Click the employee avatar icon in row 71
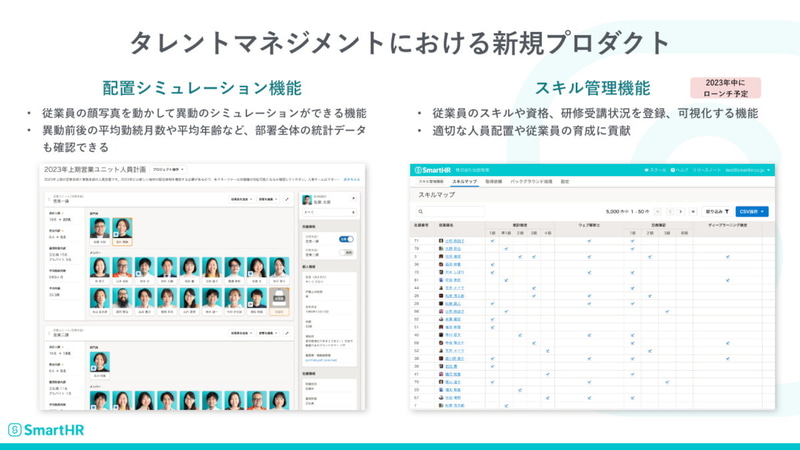The width and height of the screenshot is (800, 450). click(441, 241)
